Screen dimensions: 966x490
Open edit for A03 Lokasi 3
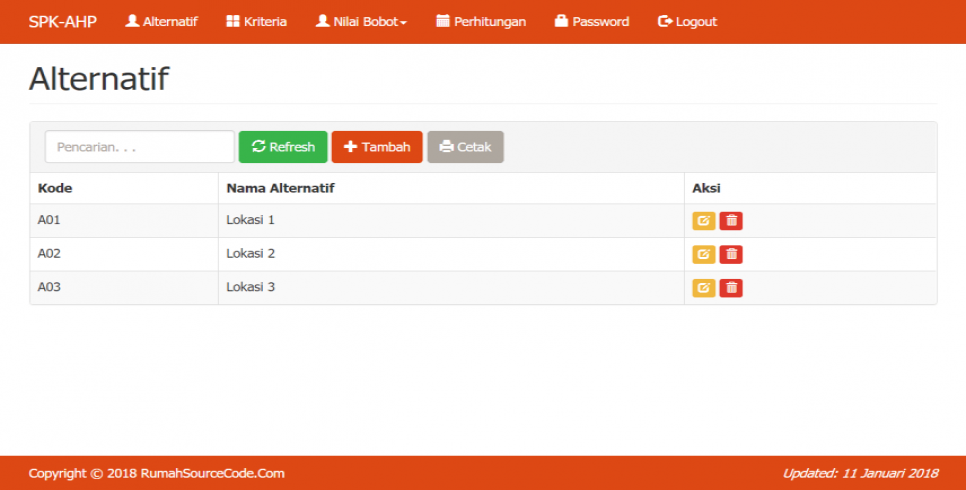click(x=704, y=288)
